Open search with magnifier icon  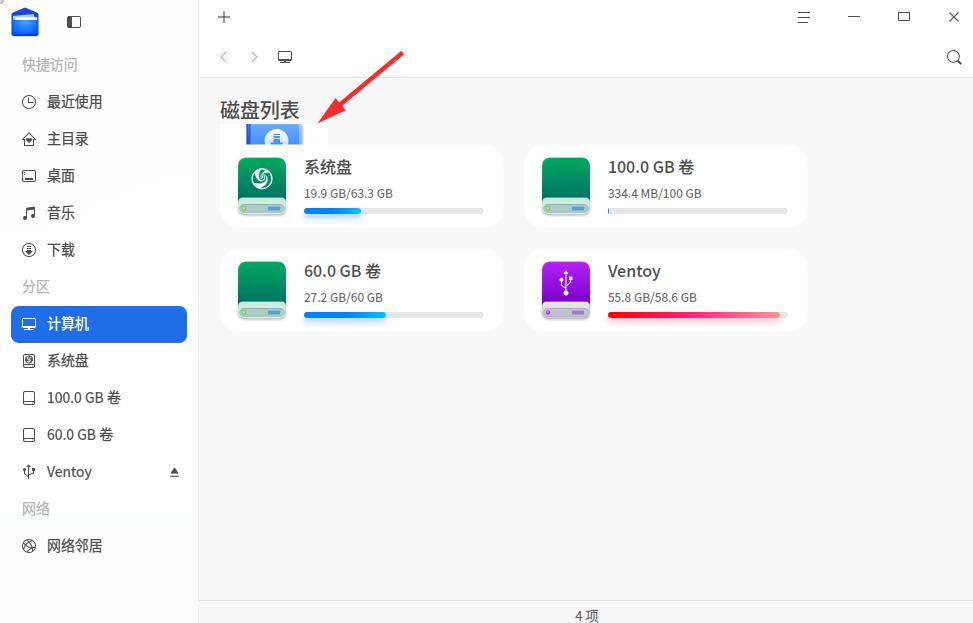(954, 58)
